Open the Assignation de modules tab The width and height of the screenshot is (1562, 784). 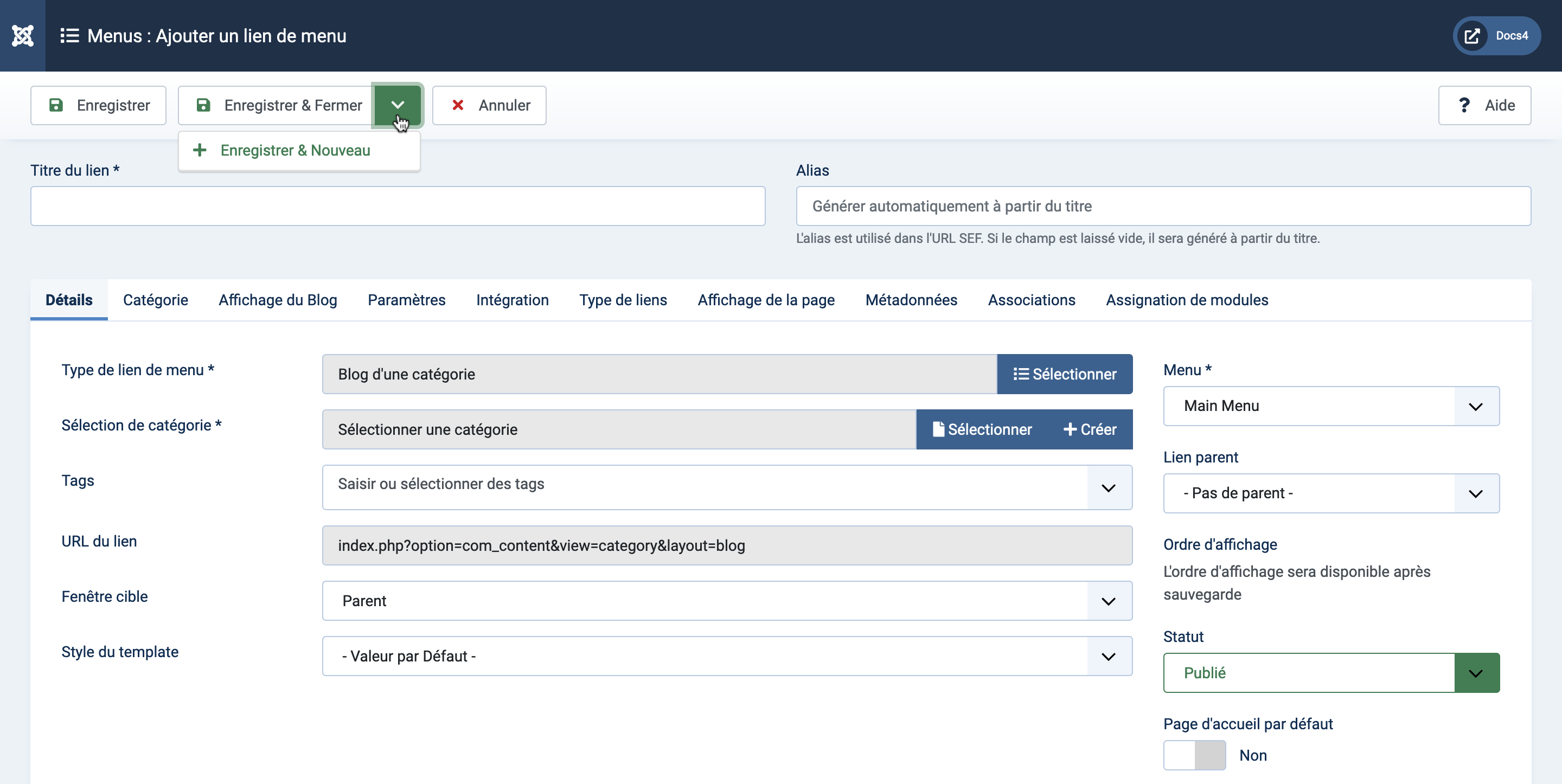(1187, 300)
